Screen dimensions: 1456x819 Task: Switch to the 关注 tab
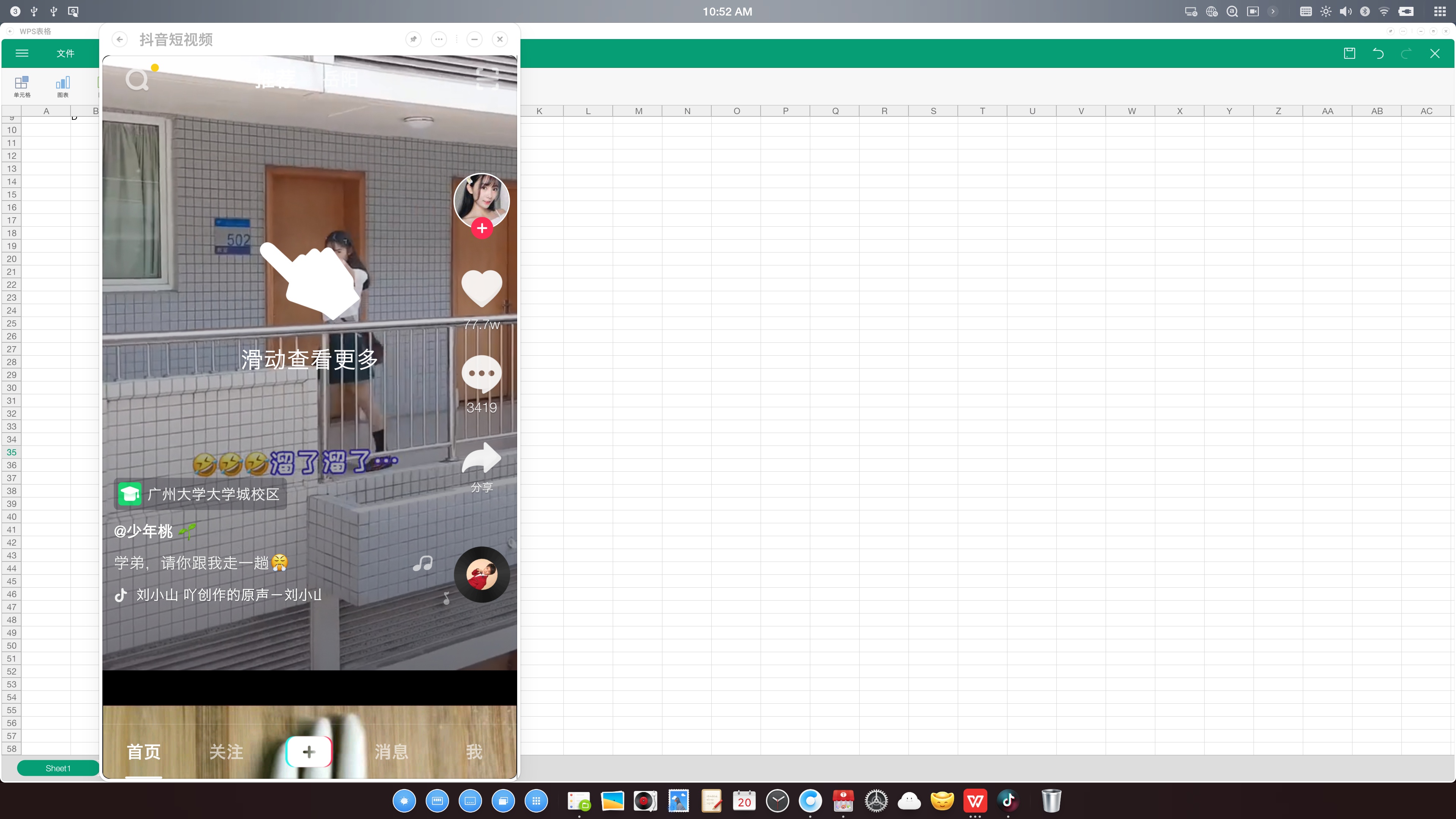click(226, 752)
